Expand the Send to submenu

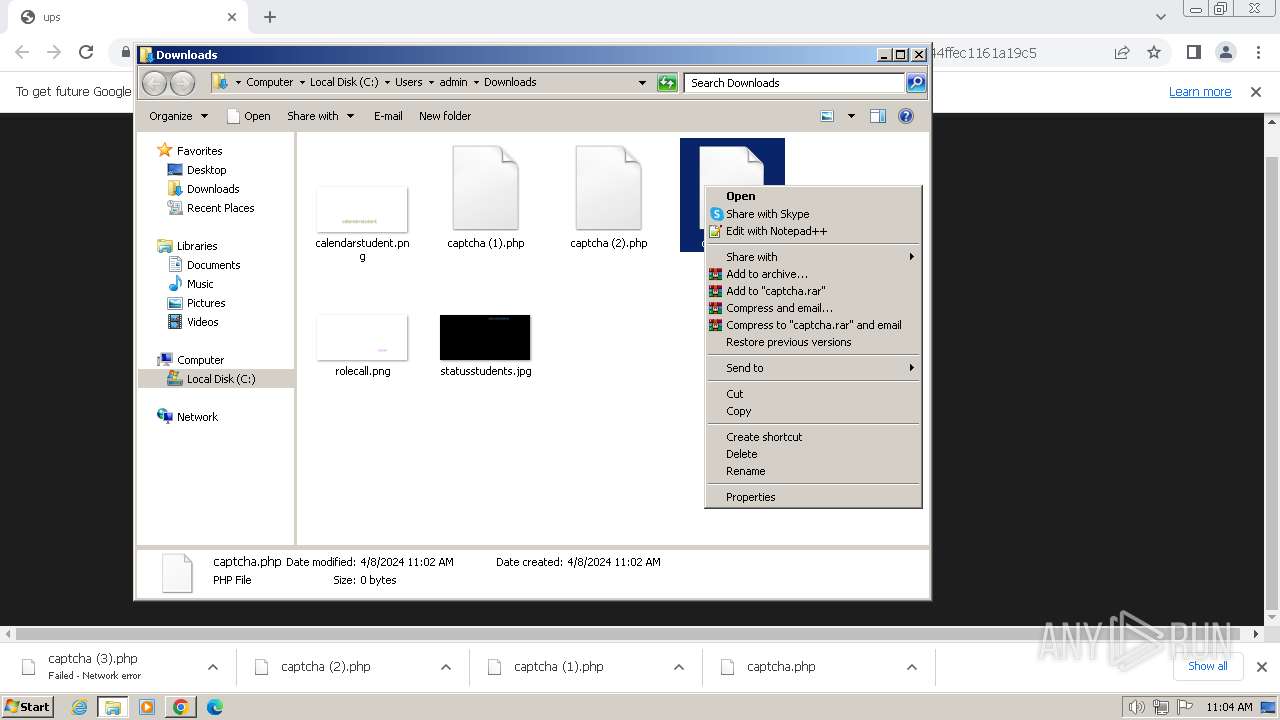813,368
